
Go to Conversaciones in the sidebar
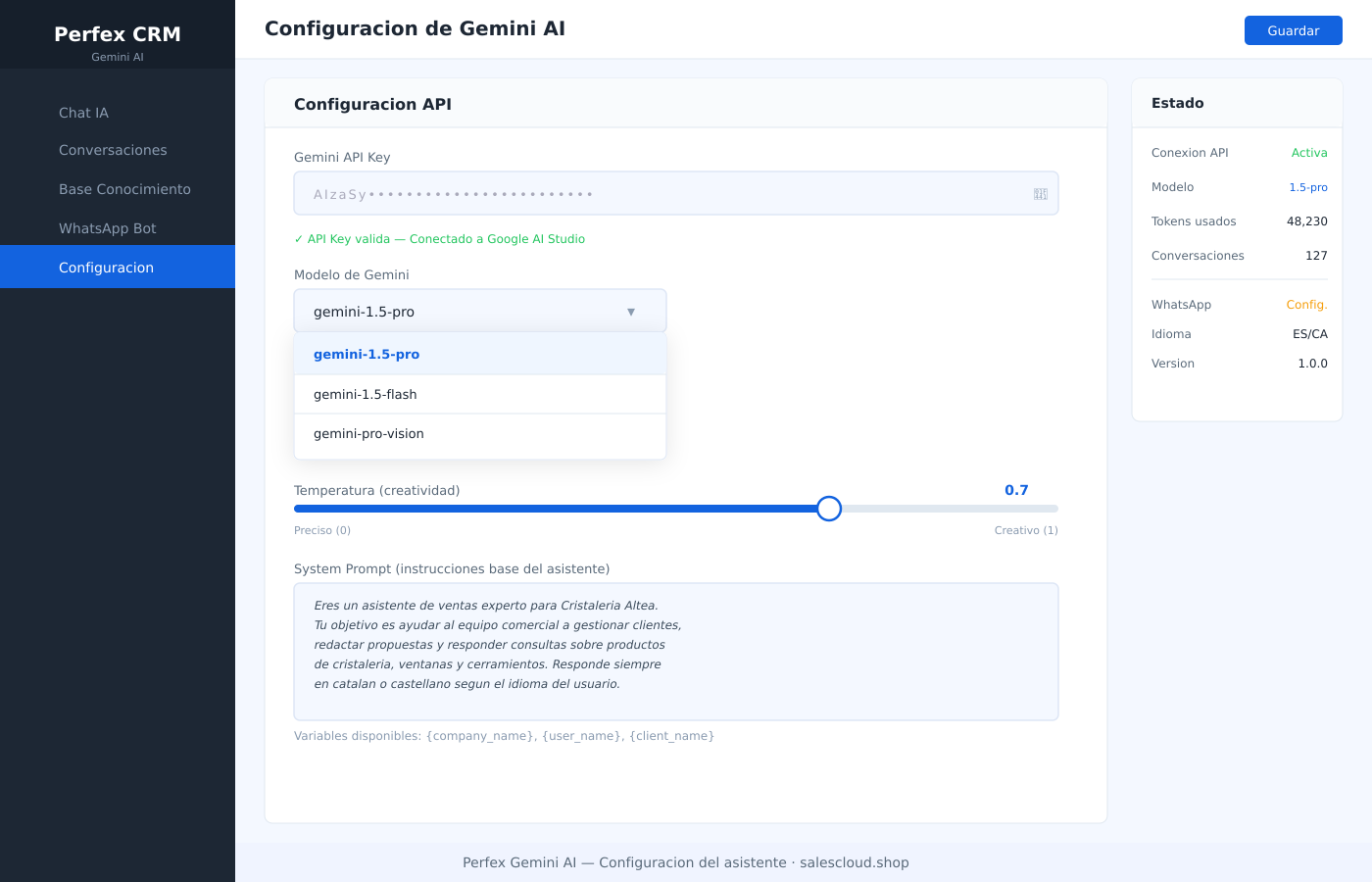(x=113, y=150)
